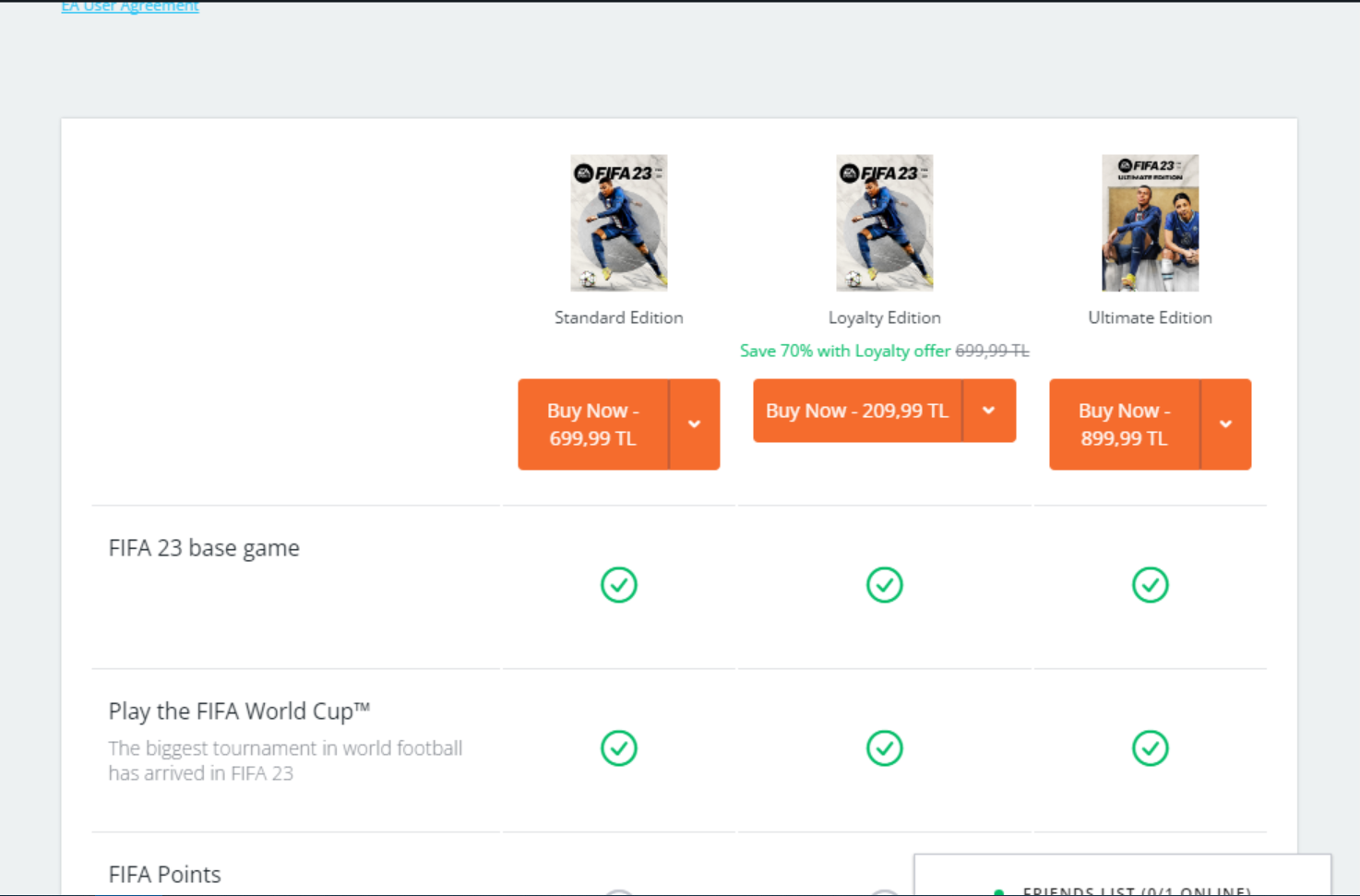Buy Ultimate Edition for 899,99 TL

pos(1125,424)
